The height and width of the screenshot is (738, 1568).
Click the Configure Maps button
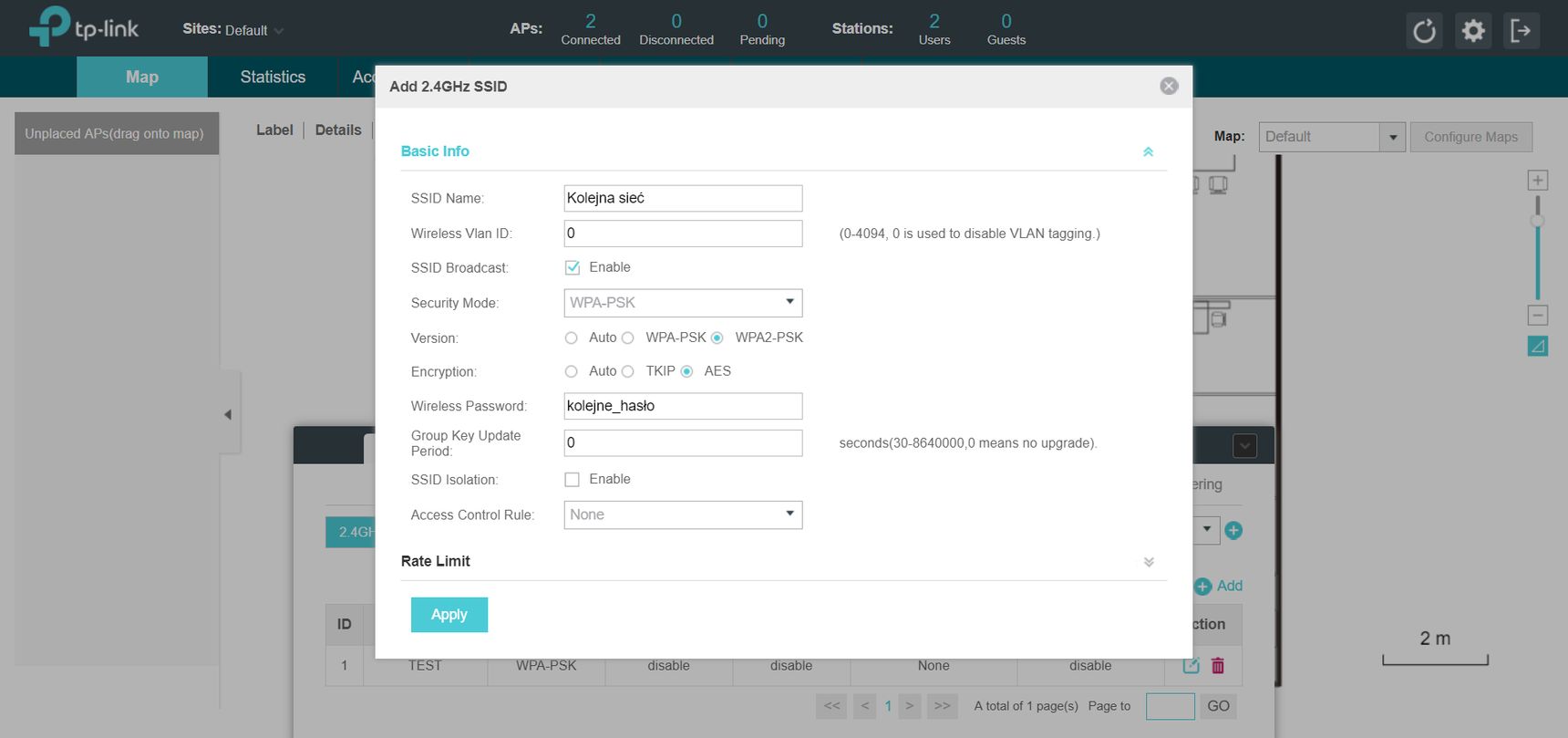click(x=1471, y=137)
